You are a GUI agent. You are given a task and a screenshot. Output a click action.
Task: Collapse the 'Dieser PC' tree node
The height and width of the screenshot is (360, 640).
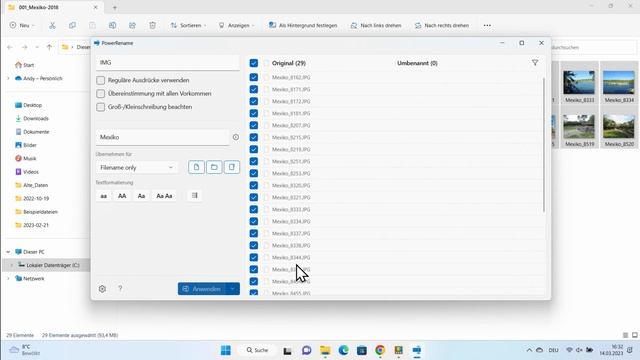pos(8,252)
